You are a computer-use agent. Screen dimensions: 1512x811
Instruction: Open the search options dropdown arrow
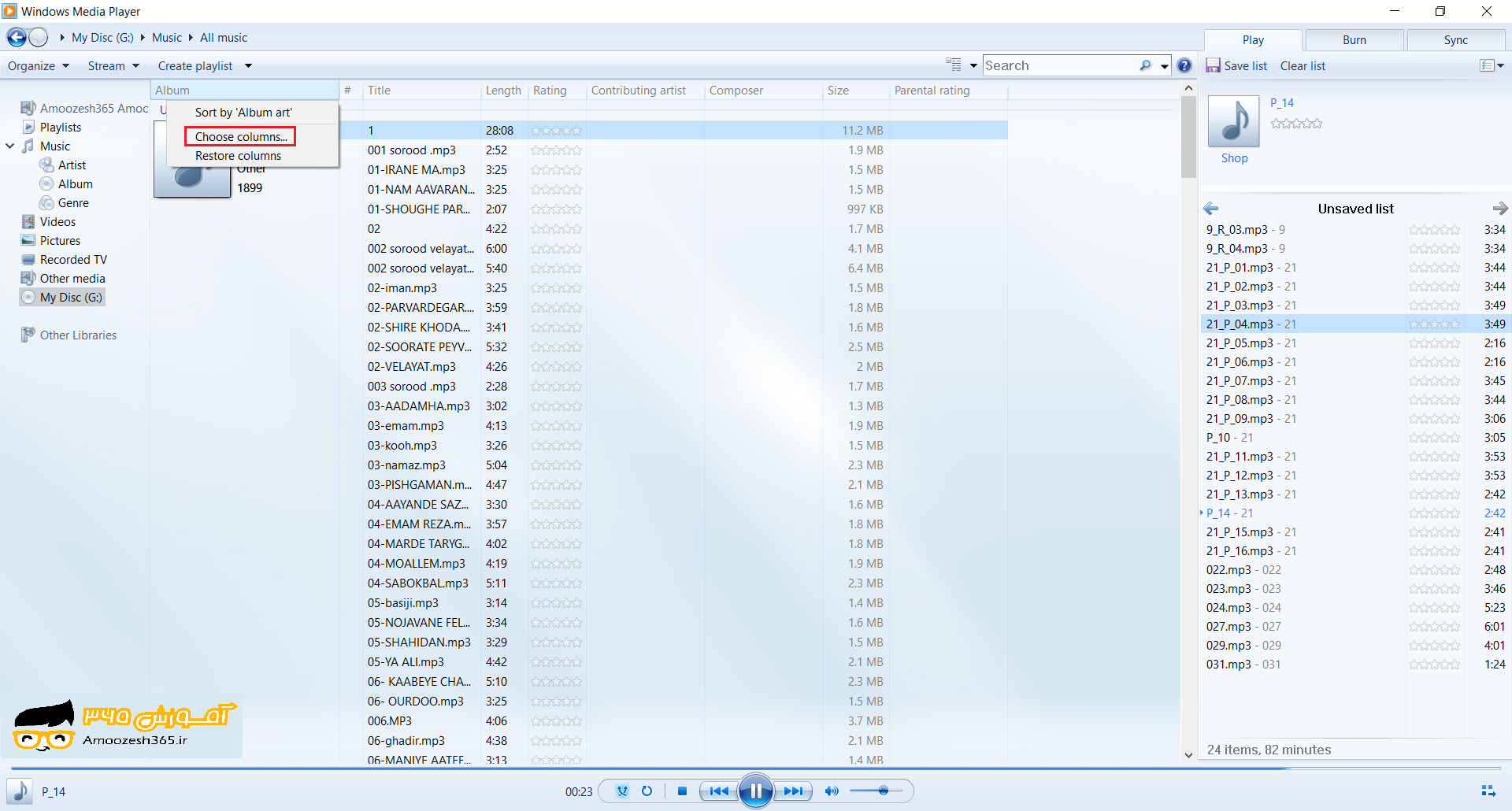(x=1164, y=65)
